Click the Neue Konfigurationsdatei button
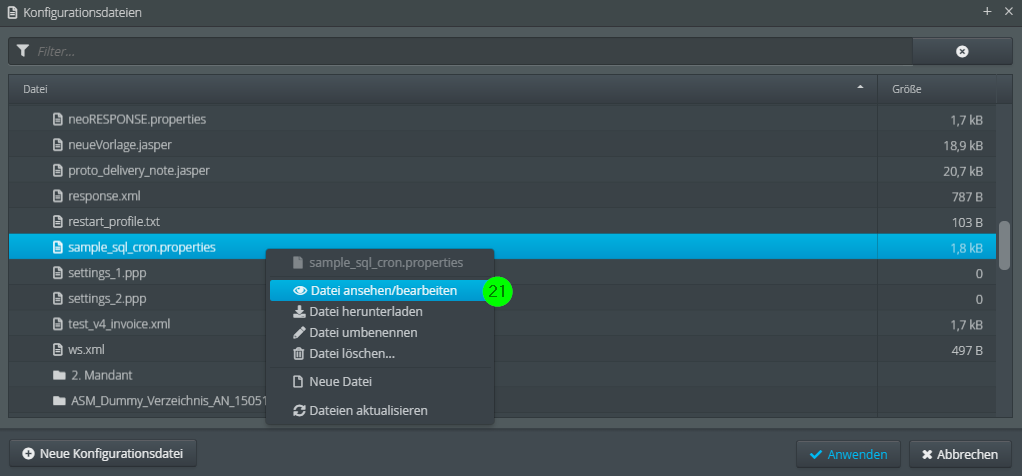1022x476 pixels. coord(102,454)
